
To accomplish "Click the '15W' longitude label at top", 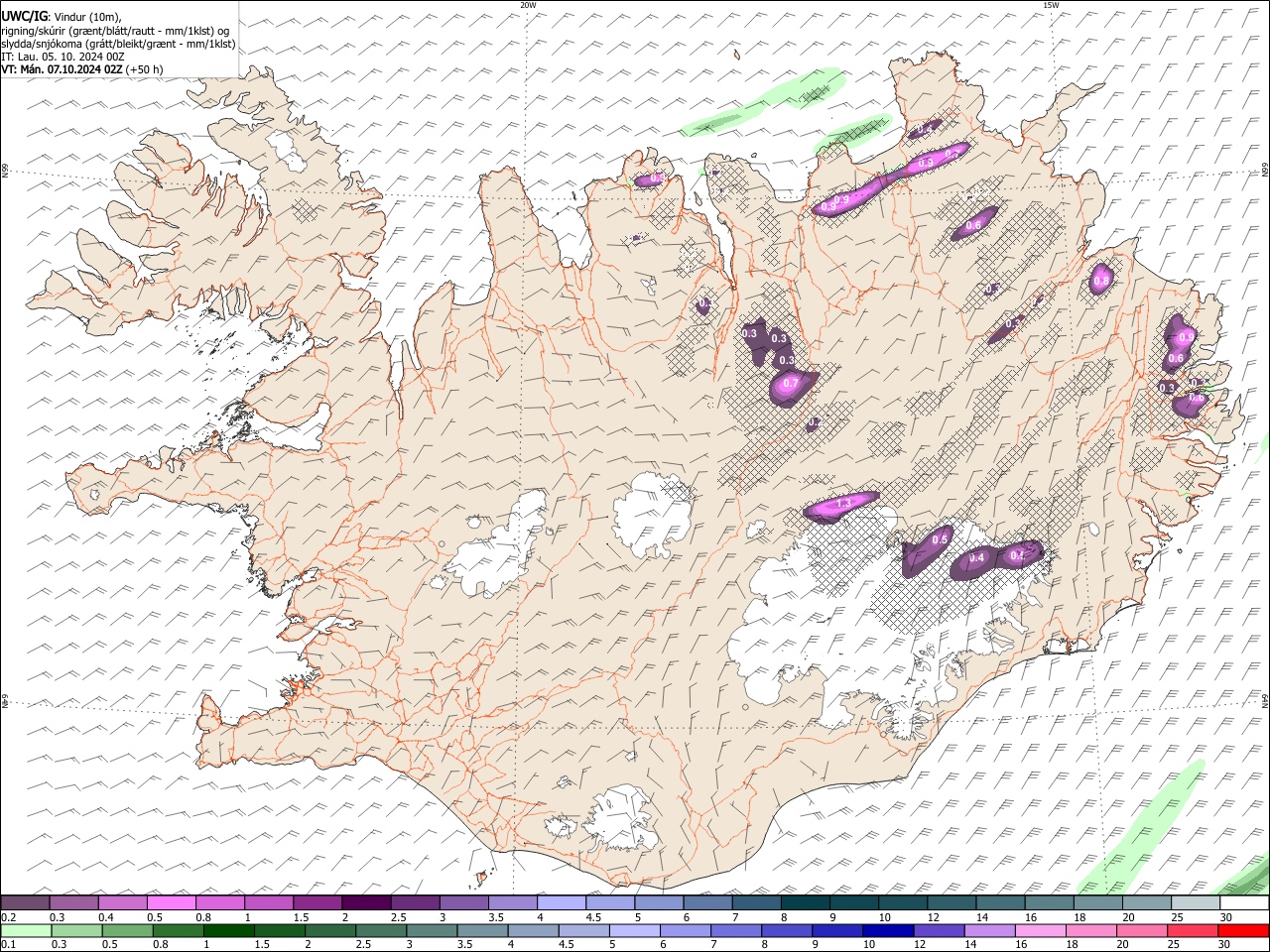I will click(x=1051, y=5).
